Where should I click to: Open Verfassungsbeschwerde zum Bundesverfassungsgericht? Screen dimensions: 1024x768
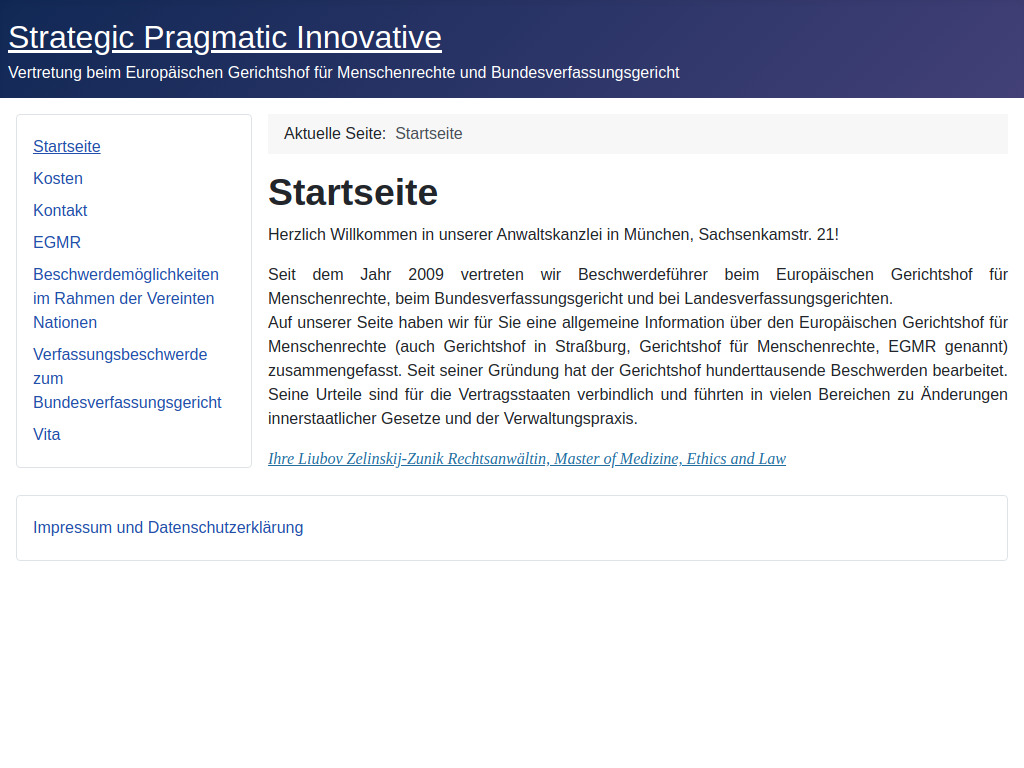(127, 378)
